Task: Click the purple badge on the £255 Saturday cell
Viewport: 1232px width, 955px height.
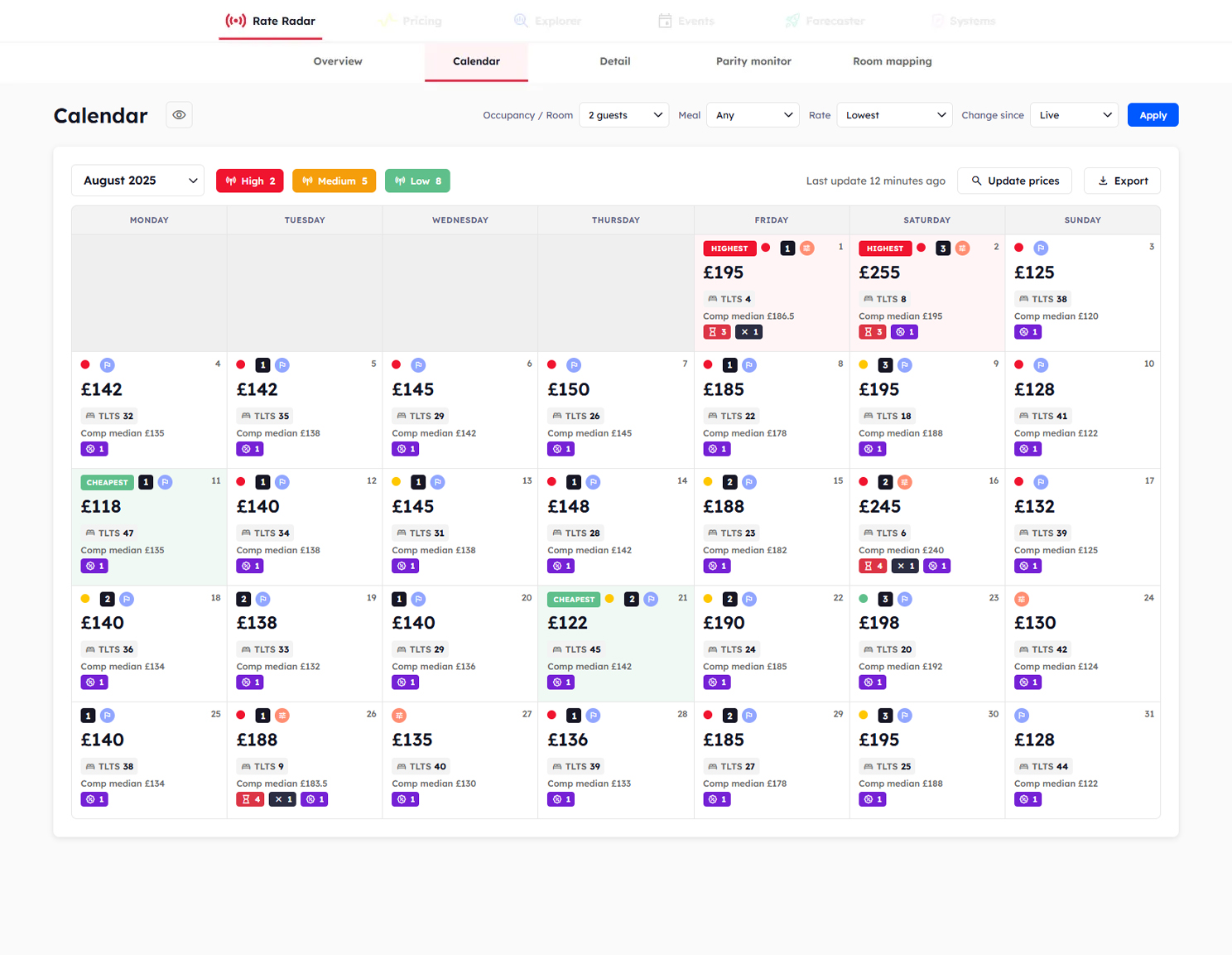Action: 904,332
